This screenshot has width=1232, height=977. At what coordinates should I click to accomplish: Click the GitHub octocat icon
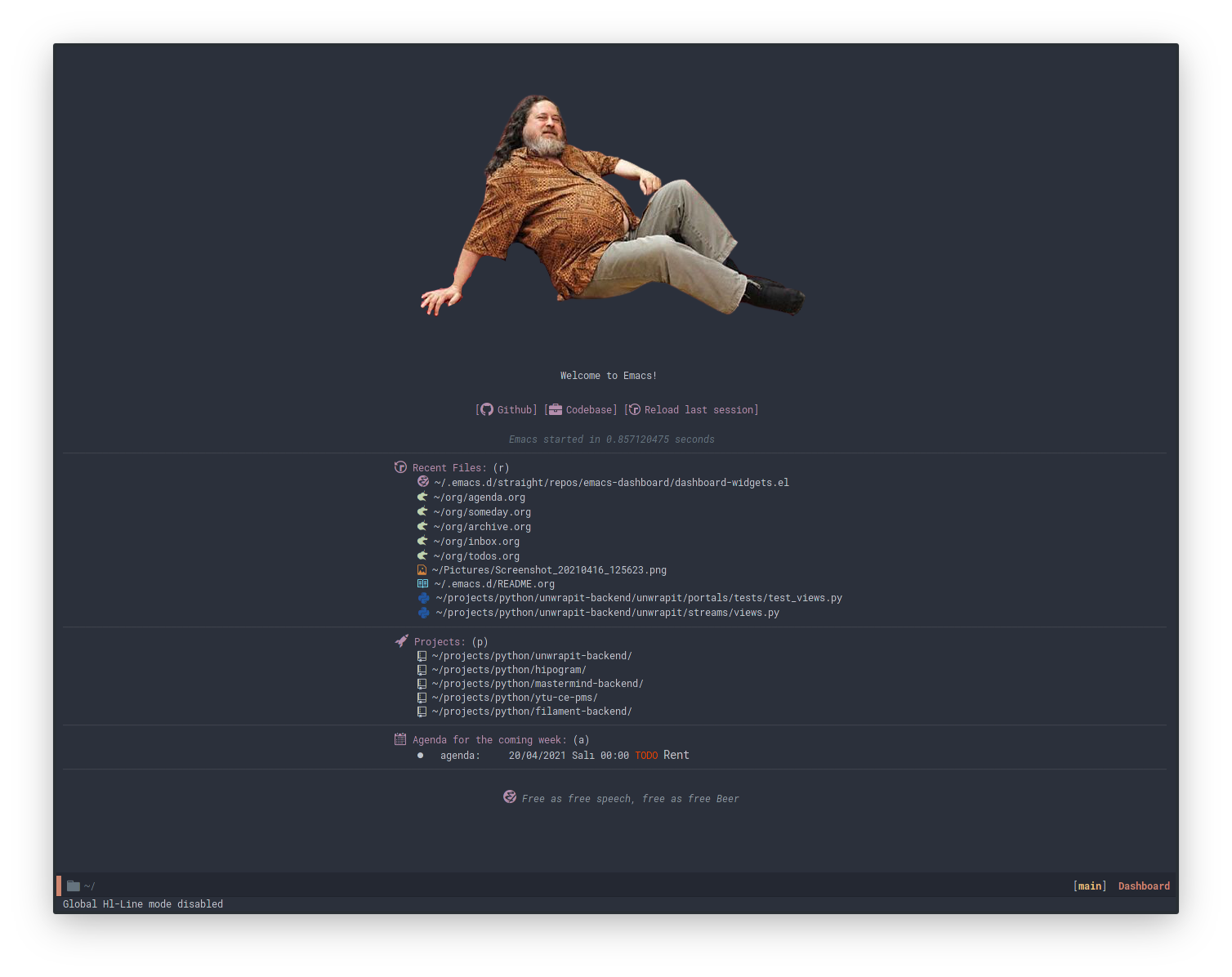[487, 409]
